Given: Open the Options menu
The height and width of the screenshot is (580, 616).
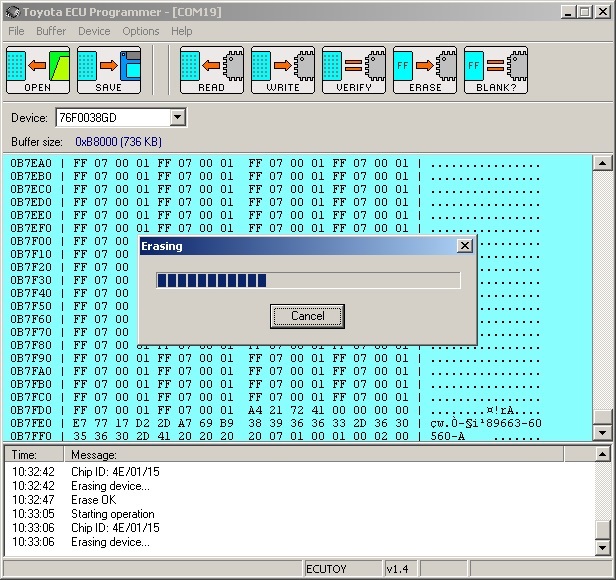Looking at the screenshot, I should (141, 31).
